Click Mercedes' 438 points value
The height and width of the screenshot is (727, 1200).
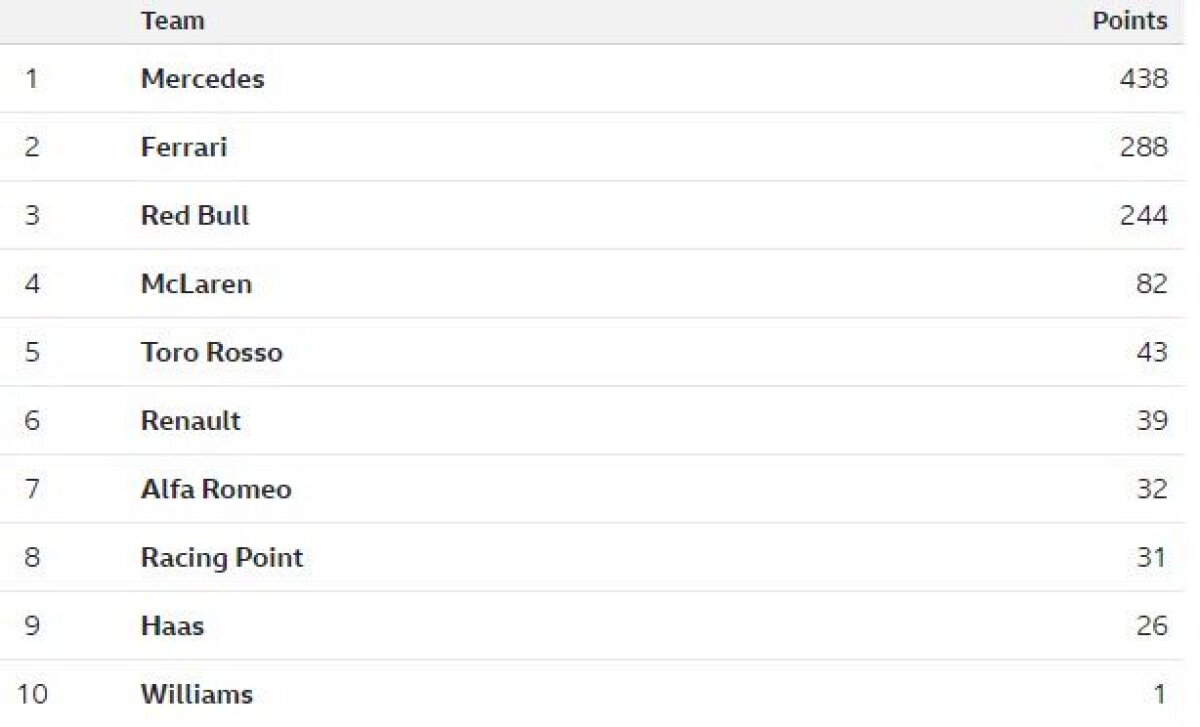click(x=1143, y=79)
